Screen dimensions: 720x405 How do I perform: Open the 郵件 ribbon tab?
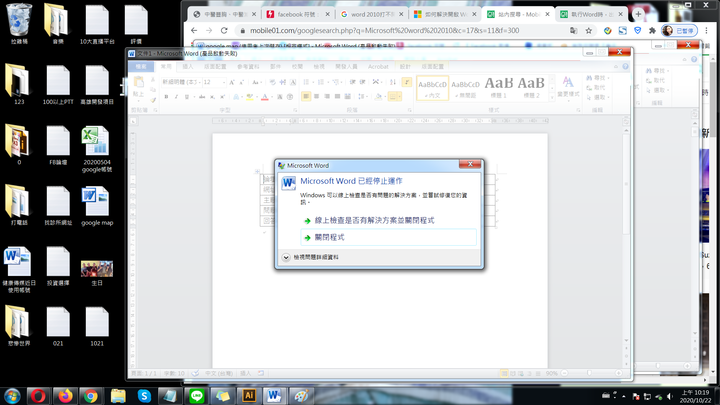pyautogui.click(x=275, y=67)
